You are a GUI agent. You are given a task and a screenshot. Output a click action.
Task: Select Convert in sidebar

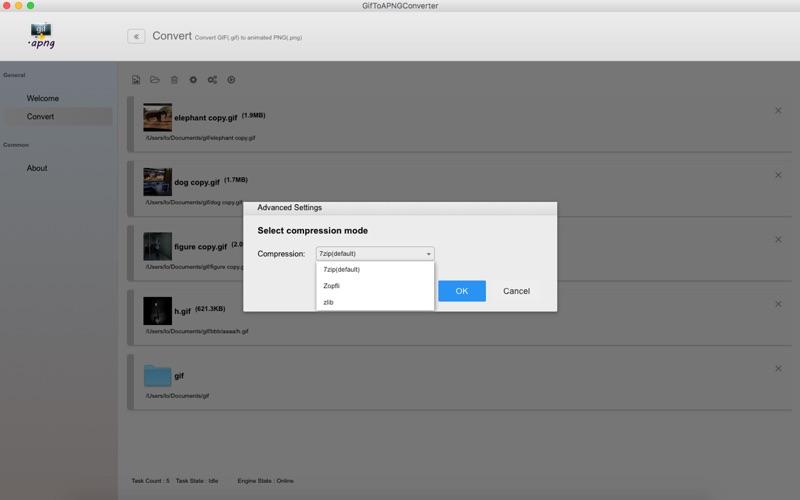tap(58, 116)
